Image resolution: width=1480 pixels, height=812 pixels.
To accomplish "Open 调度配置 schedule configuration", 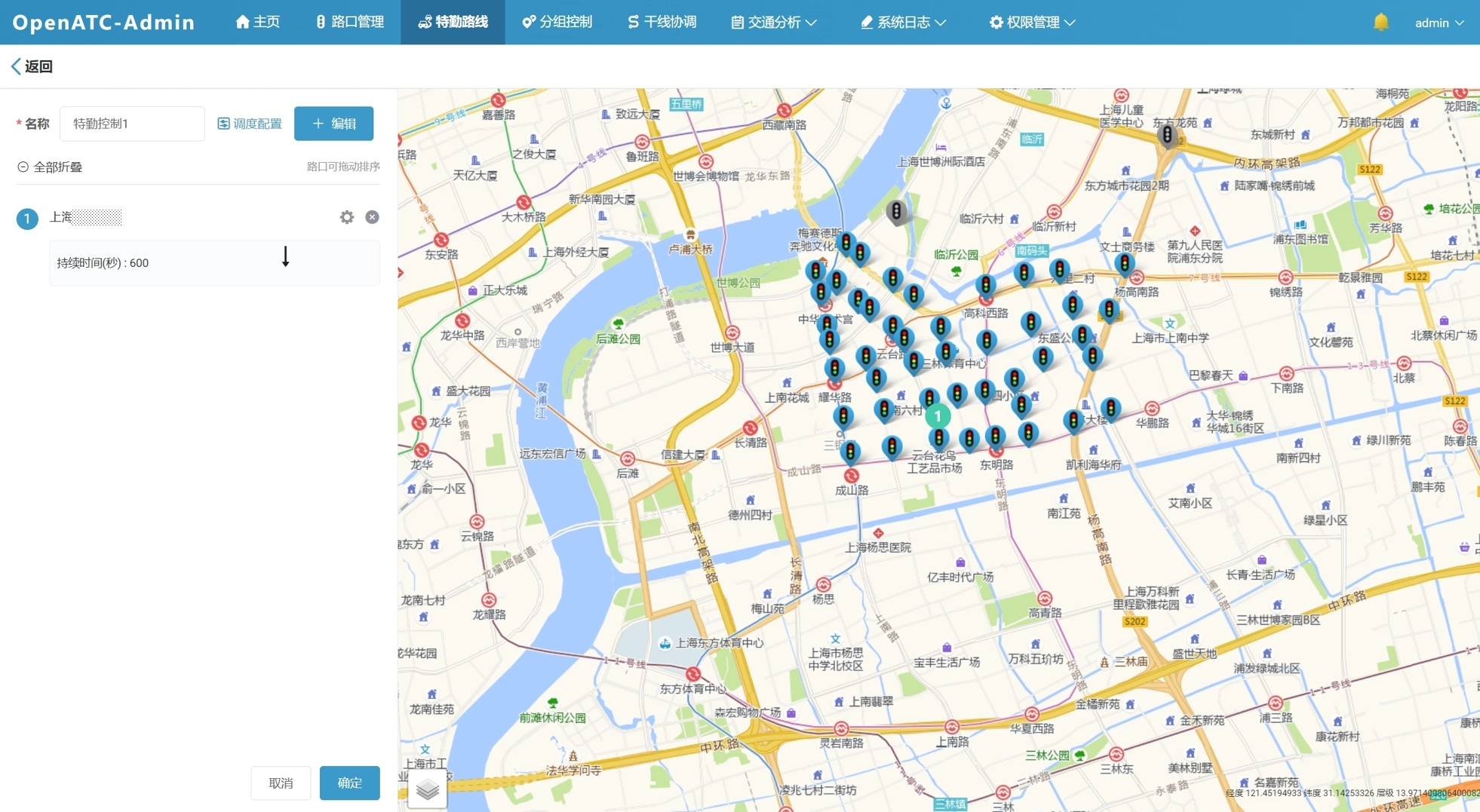I will [250, 124].
